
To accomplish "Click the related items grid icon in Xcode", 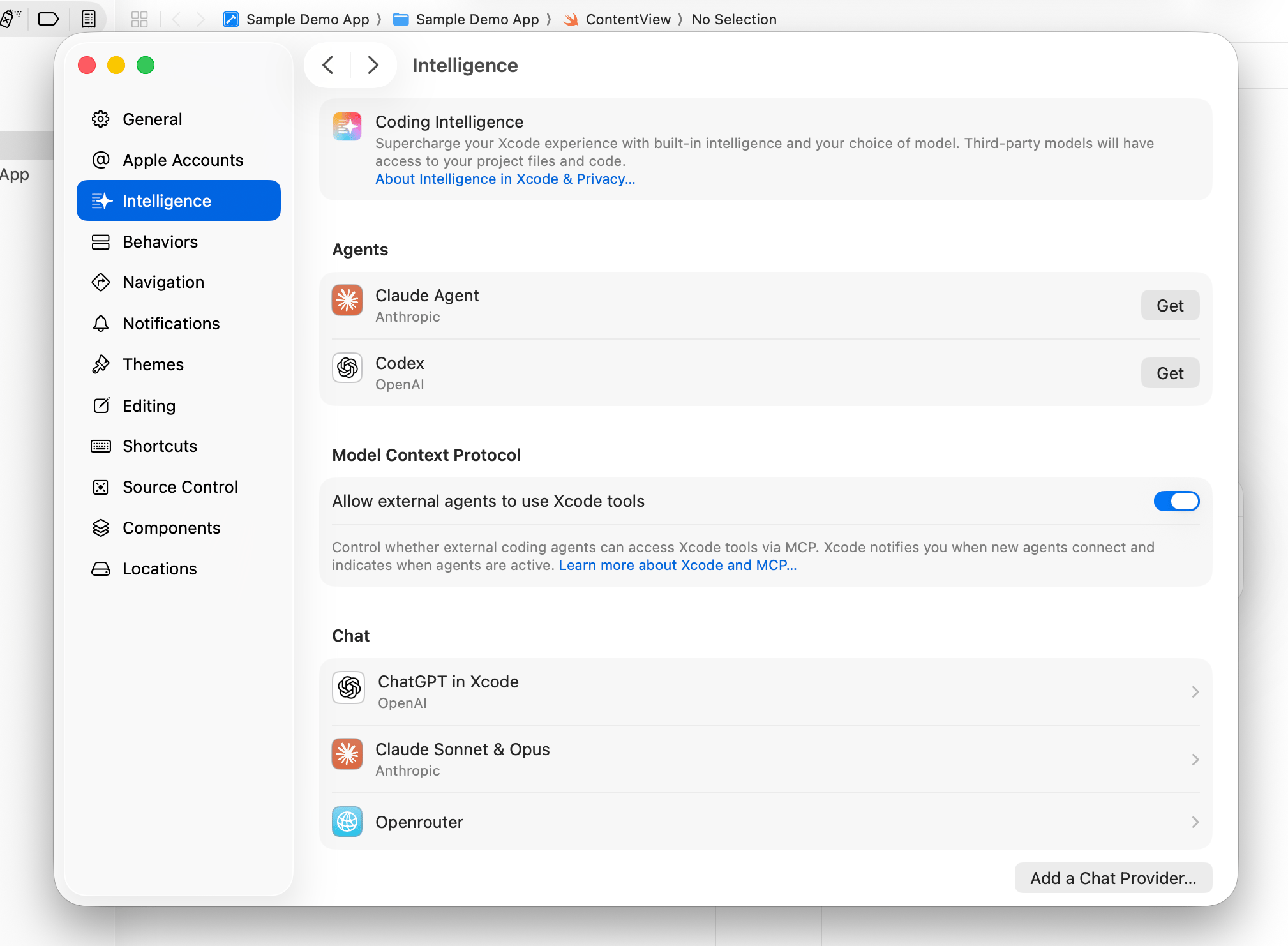I will (139, 19).
